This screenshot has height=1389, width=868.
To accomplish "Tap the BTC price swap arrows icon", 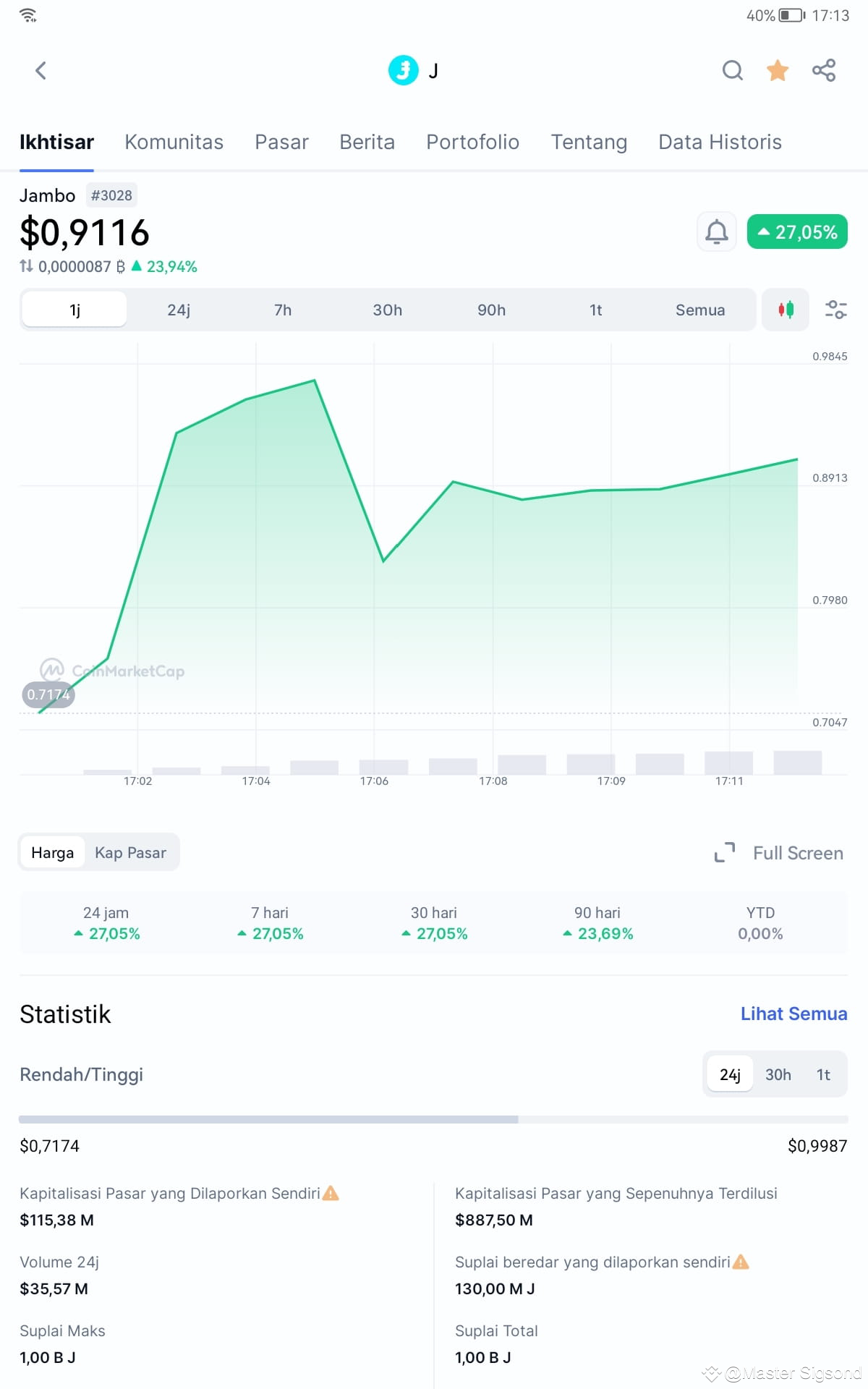I will click(x=27, y=266).
